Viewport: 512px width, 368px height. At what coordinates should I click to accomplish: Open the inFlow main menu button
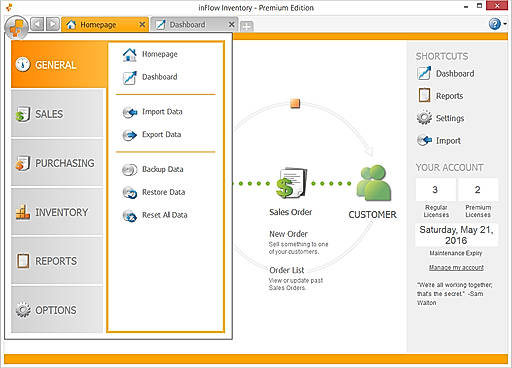point(17,27)
